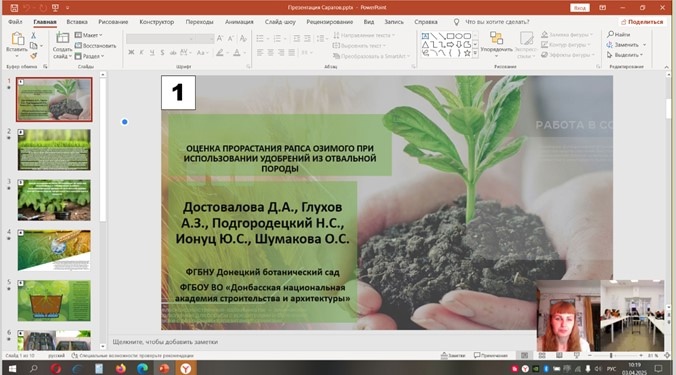Click the slideshow view icon in status bar
This screenshot has height=375, width=676.
576,356
